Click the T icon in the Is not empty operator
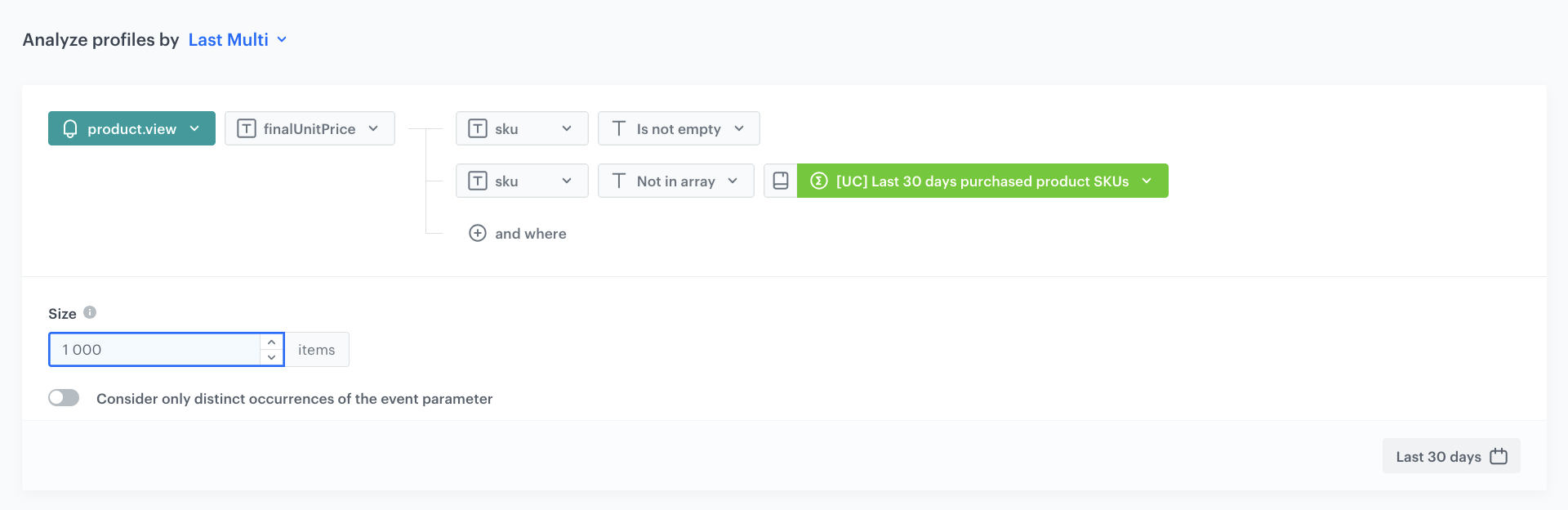Image resolution: width=1568 pixels, height=510 pixels. pyautogui.click(x=619, y=128)
